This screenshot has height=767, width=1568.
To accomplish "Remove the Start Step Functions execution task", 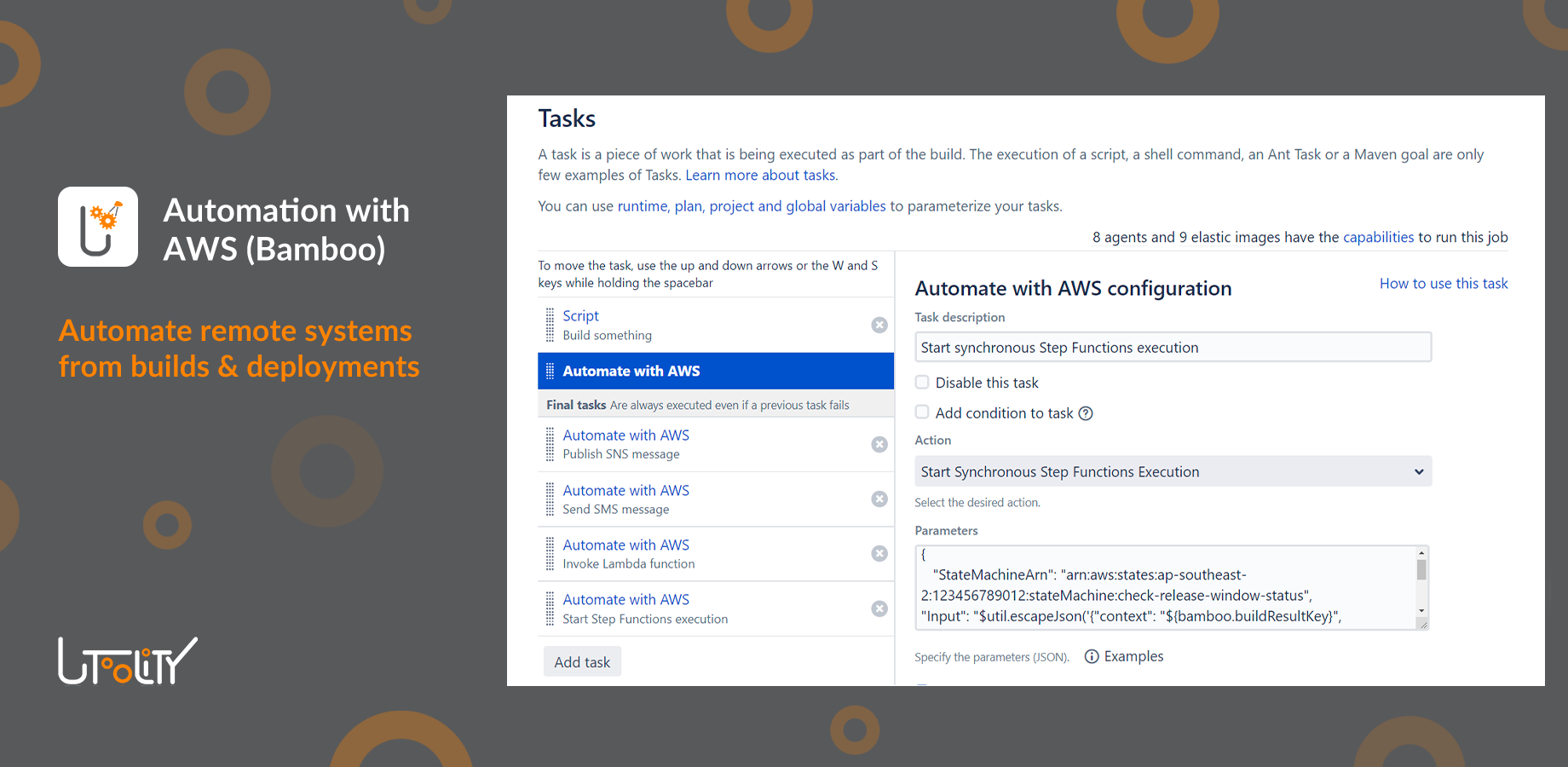I will pyautogui.click(x=879, y=608).
